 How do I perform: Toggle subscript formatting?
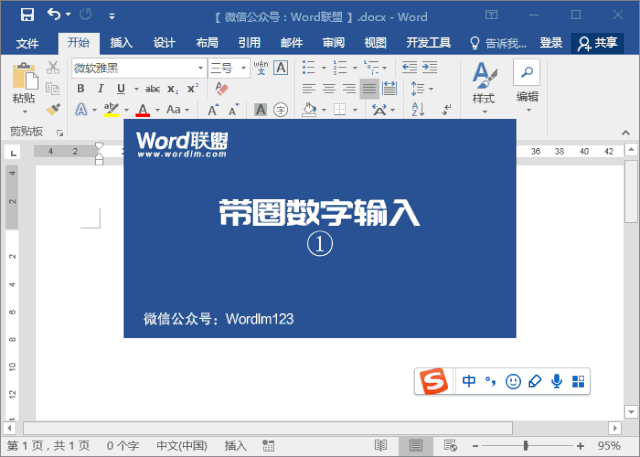[173, 89]
